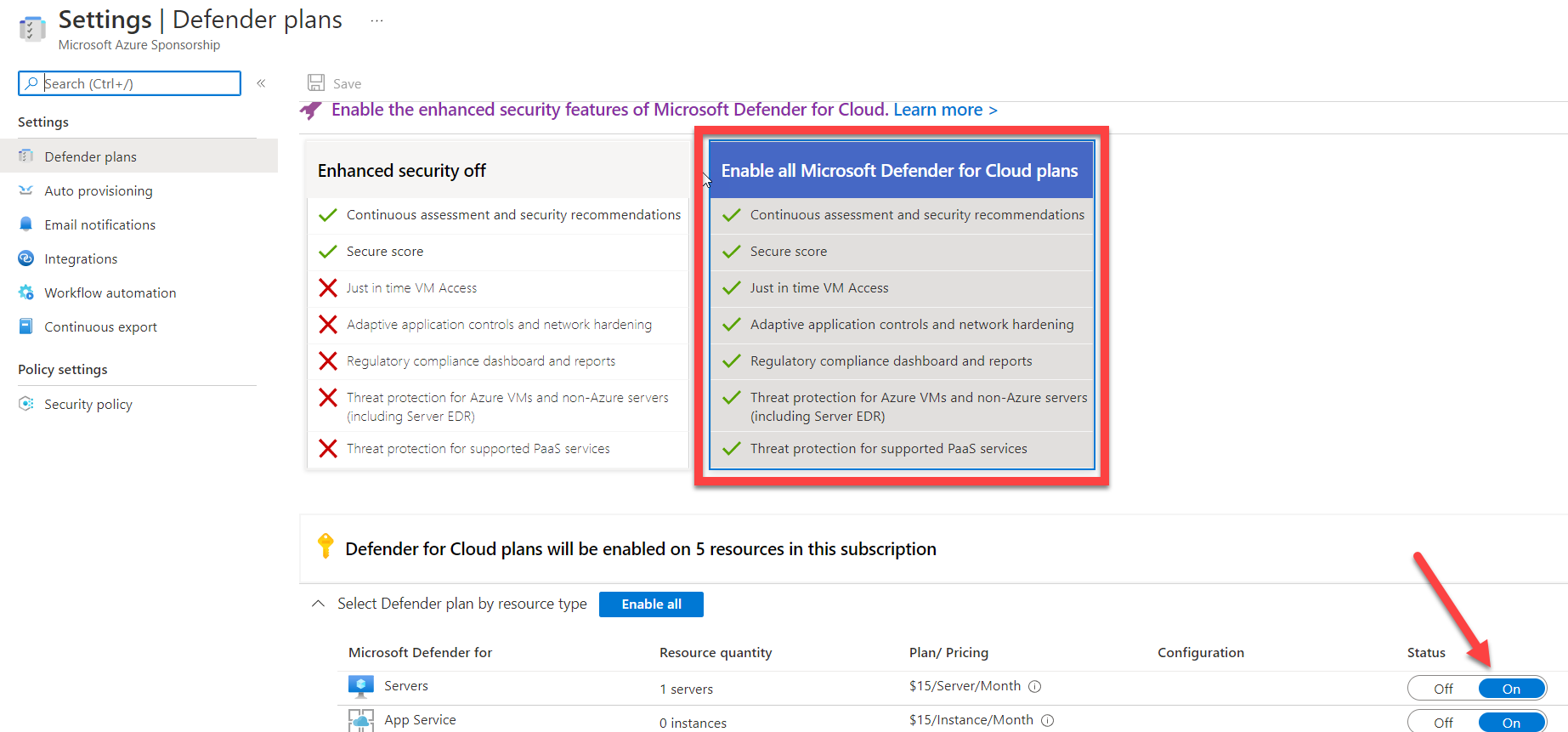This screenshot has height=732, width=1568.
Task: Click the Resource quantity column header
Action: click(x=716, y=653)
